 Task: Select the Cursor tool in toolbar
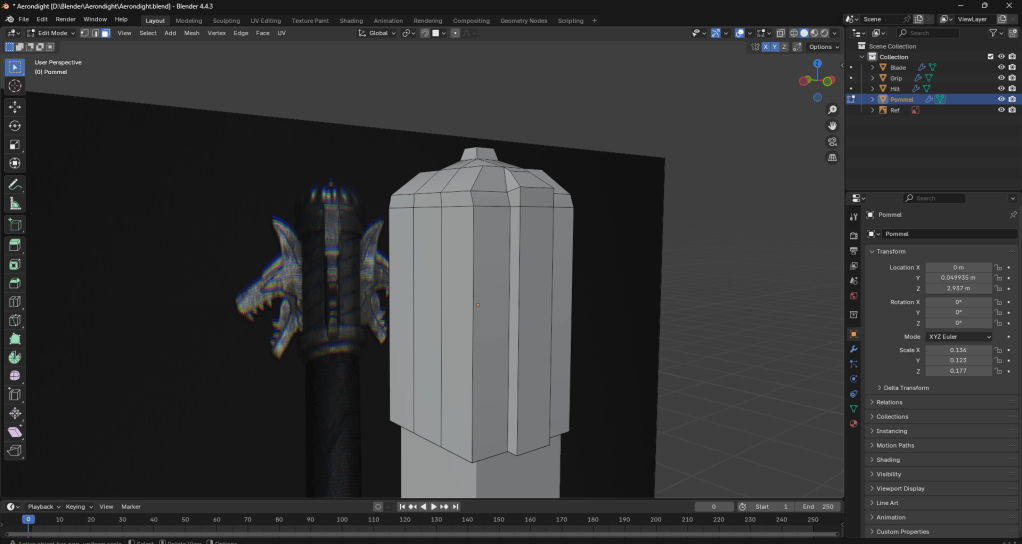pos(15,86)
